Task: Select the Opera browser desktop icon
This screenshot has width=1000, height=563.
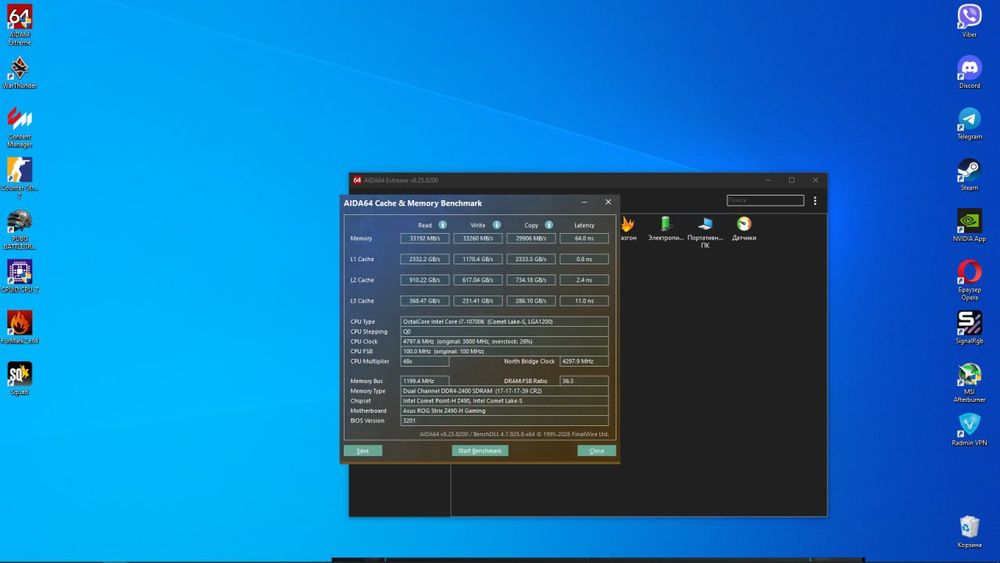Action: [969, 280]
